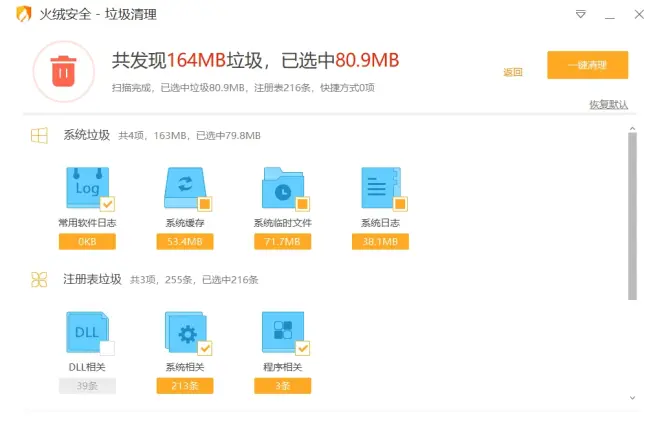Click the DLL相关 file icon
660x432 pixels.
87,332
